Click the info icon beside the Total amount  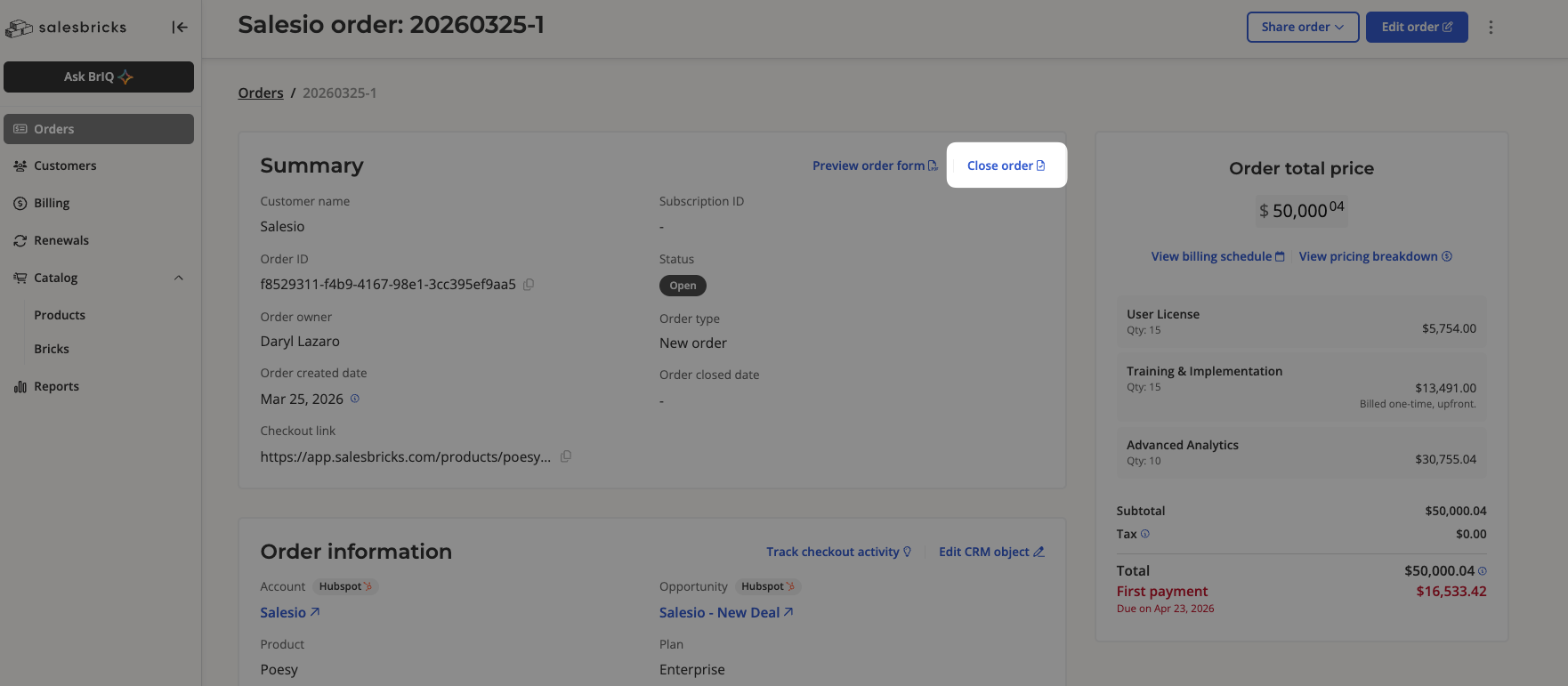[x=1483, y=571]
